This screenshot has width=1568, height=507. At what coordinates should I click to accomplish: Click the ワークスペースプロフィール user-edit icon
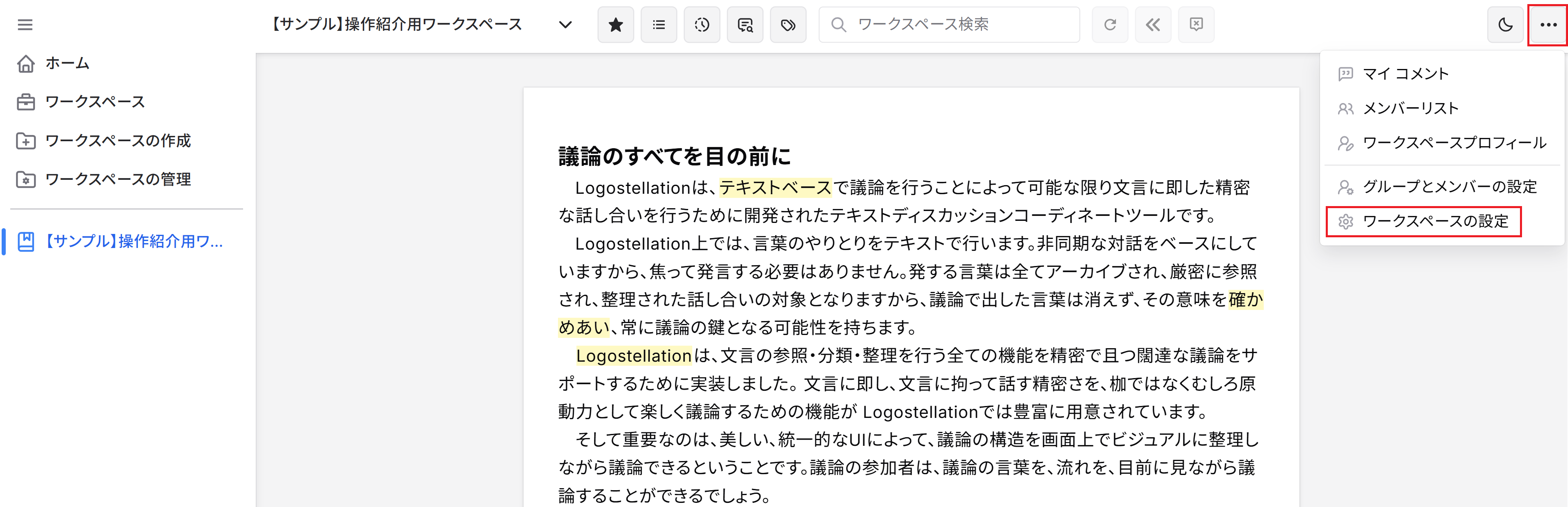tap(1345, 144)
